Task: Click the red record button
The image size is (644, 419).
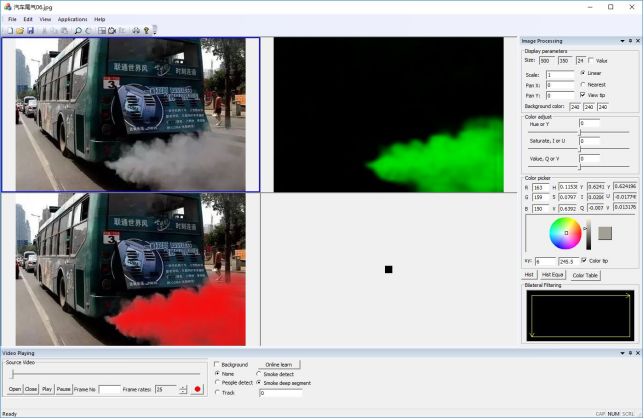Action: pyautogui.click(x=198, y=389)
